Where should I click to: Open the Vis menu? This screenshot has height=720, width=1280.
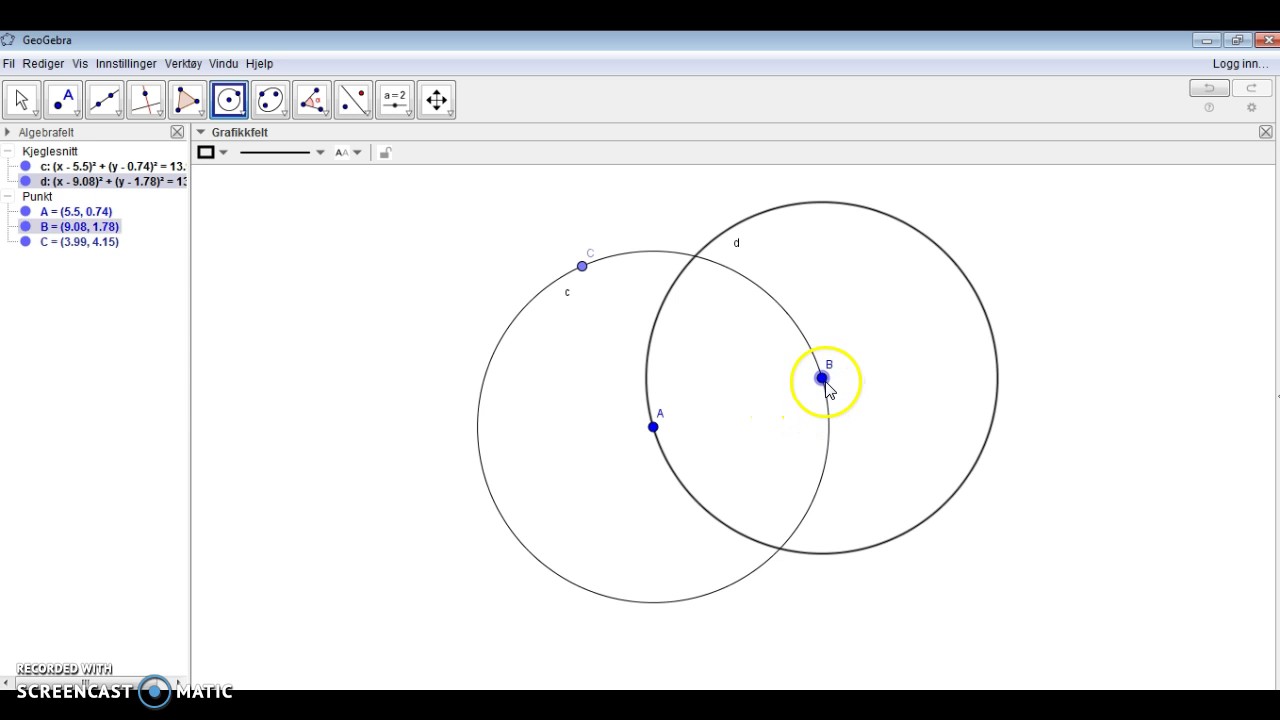click(x=80, y=64)
